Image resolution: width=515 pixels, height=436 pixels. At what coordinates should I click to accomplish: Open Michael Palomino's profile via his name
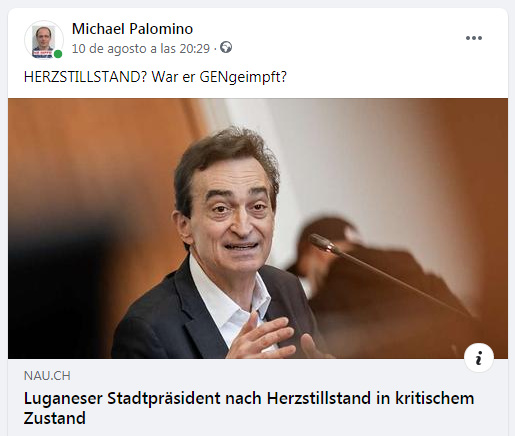tap(132, 29)
